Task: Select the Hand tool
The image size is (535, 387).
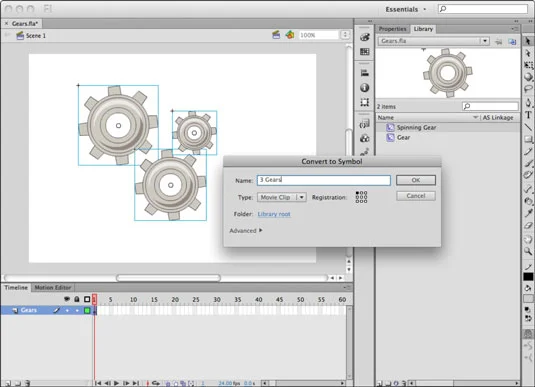Action: [528, 239]
